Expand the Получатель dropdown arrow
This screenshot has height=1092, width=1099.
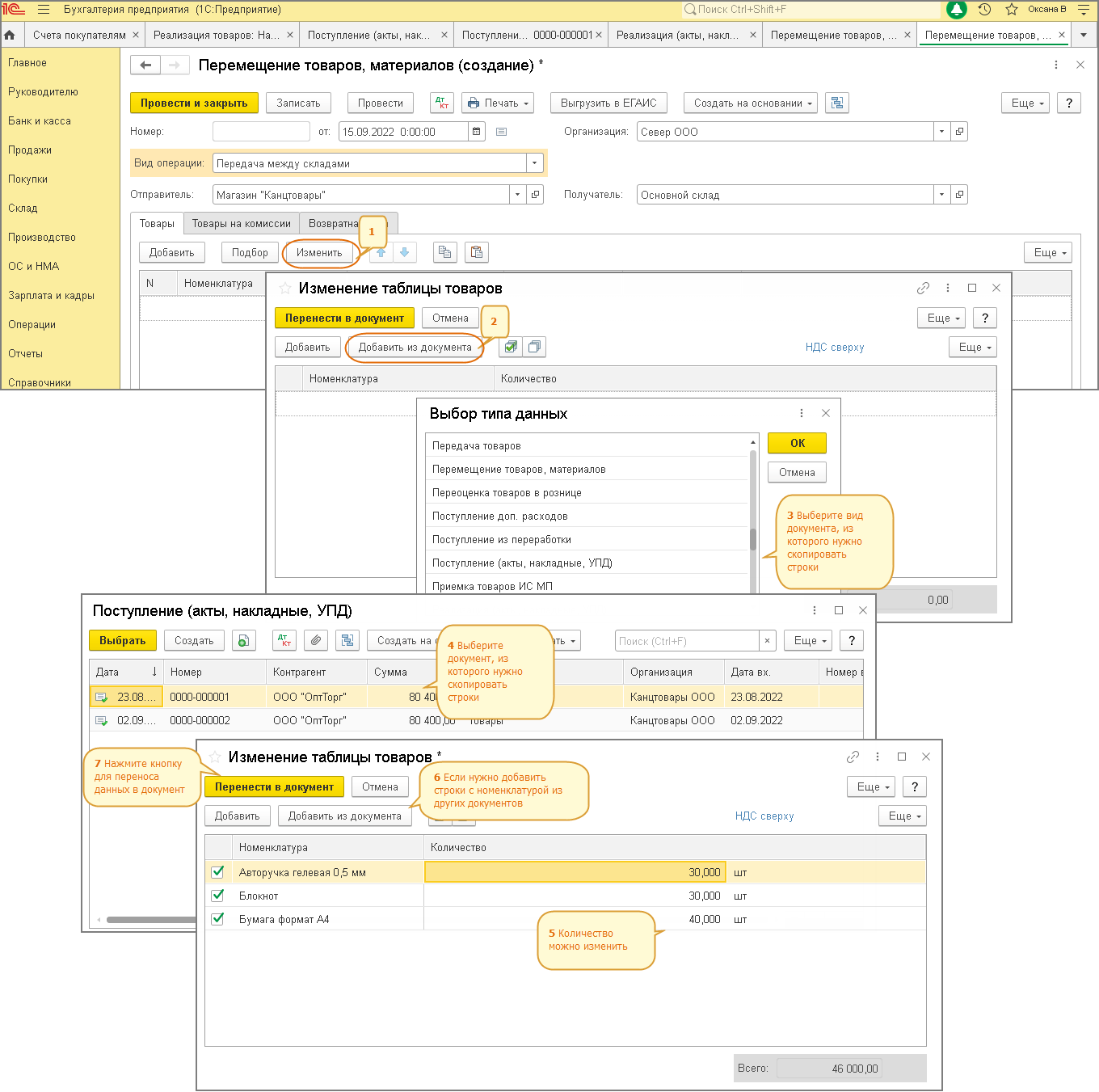941,195
